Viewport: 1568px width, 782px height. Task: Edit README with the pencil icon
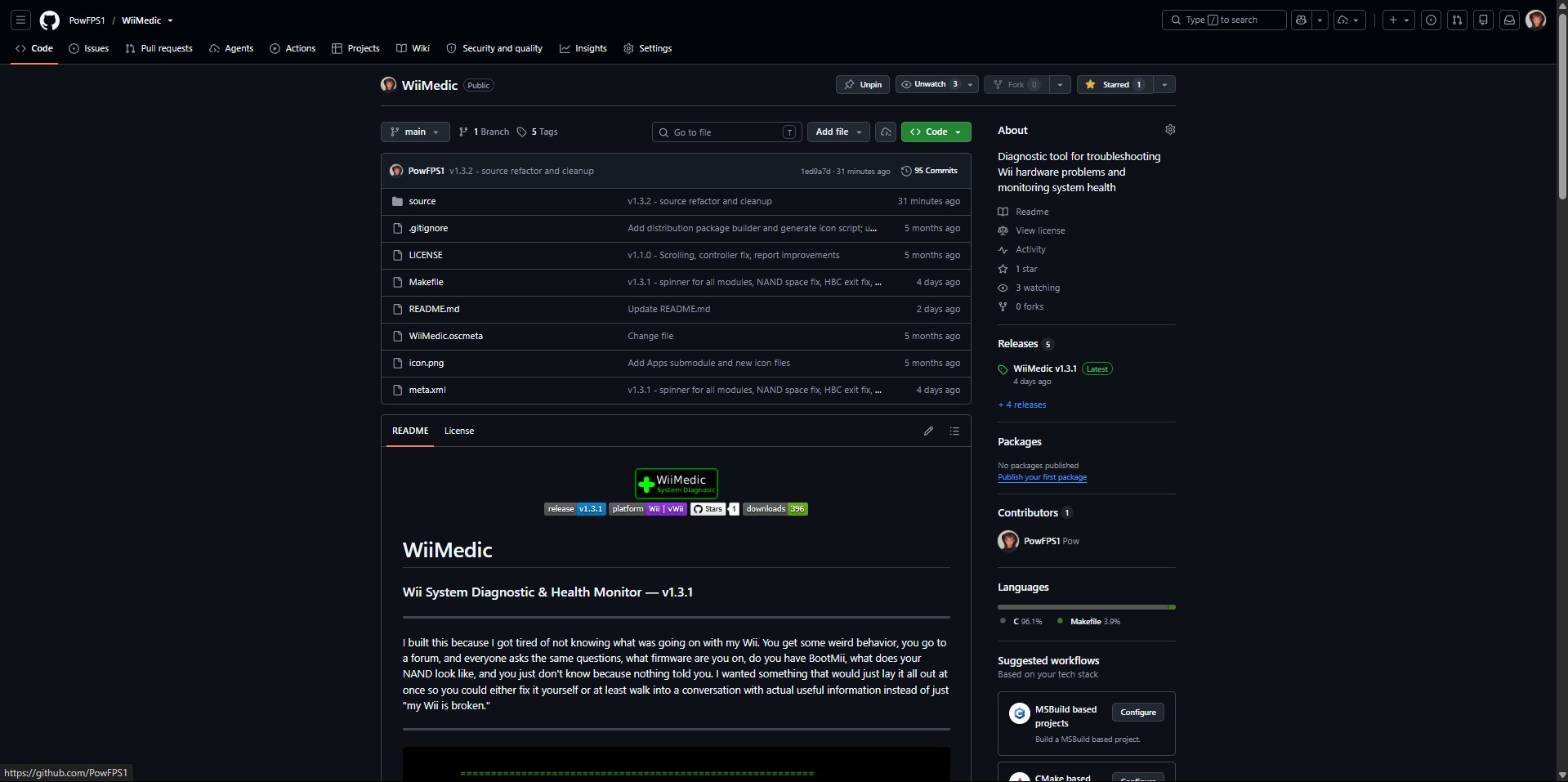[x=928, y=431]
